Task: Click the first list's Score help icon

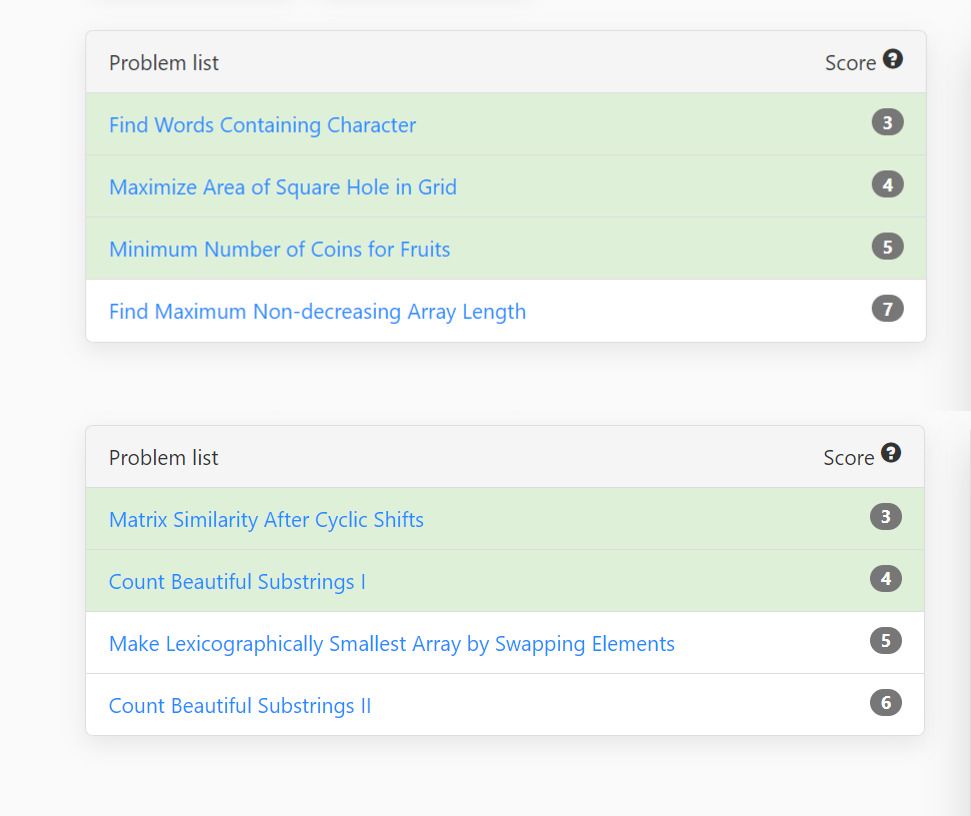Action: coord(893,59)
